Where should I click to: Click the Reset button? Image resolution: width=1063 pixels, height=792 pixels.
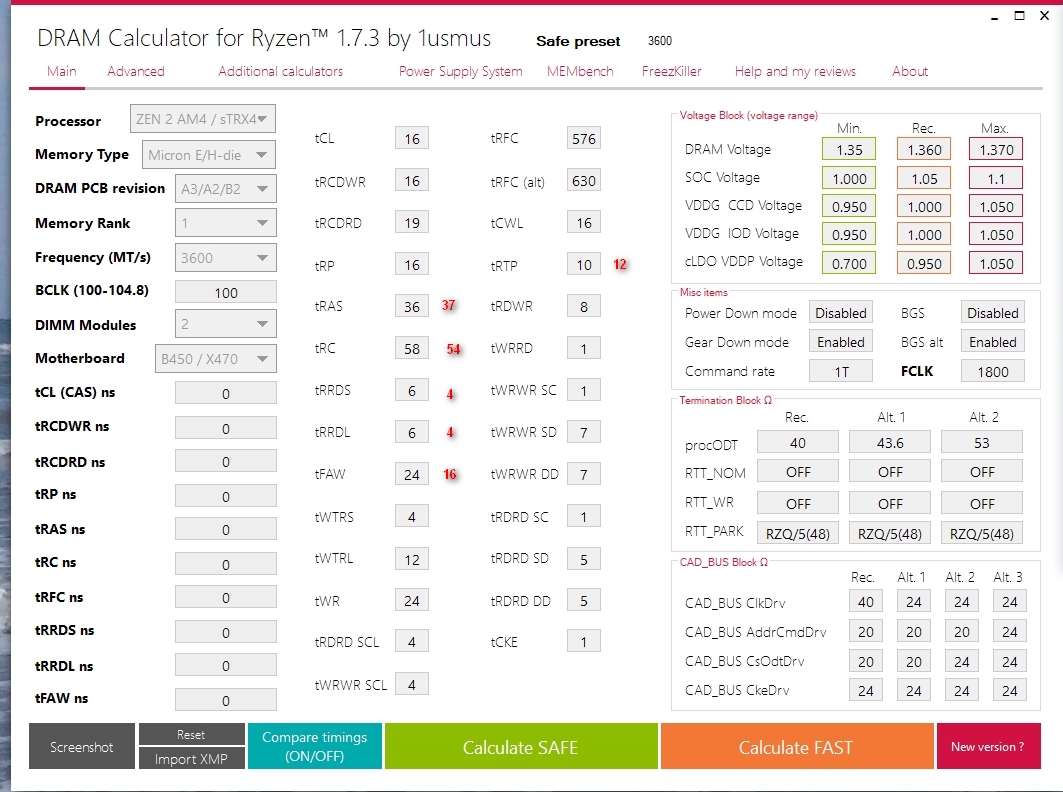coord(191,734)
